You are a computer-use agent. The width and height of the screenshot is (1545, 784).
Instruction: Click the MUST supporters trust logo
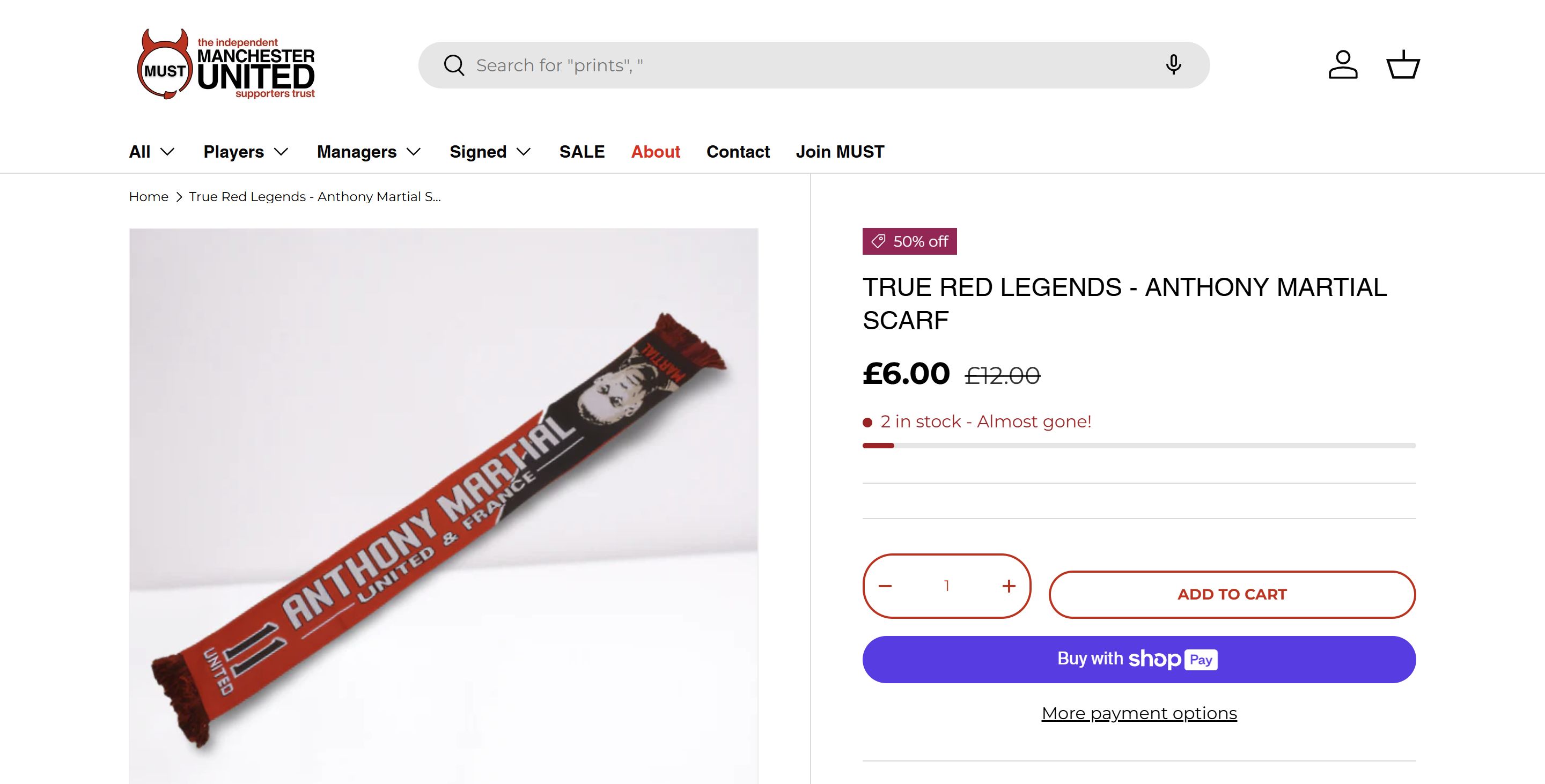point(225,65)
